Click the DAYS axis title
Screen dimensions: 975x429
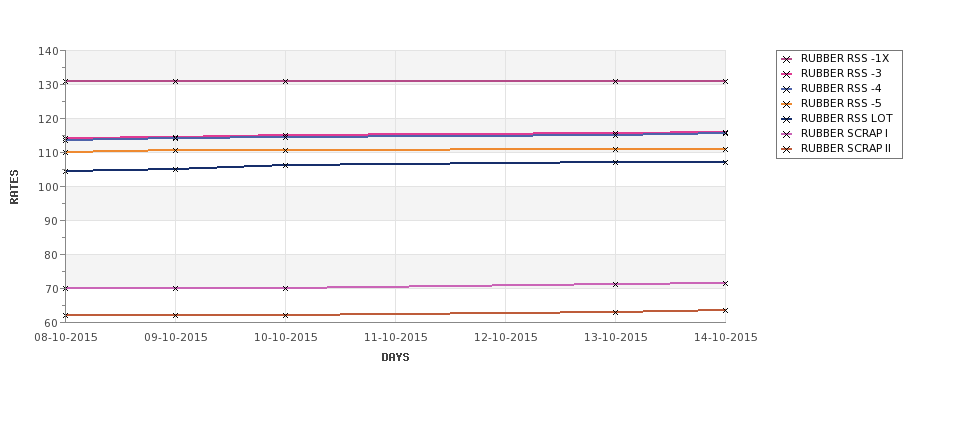[395, 358]
